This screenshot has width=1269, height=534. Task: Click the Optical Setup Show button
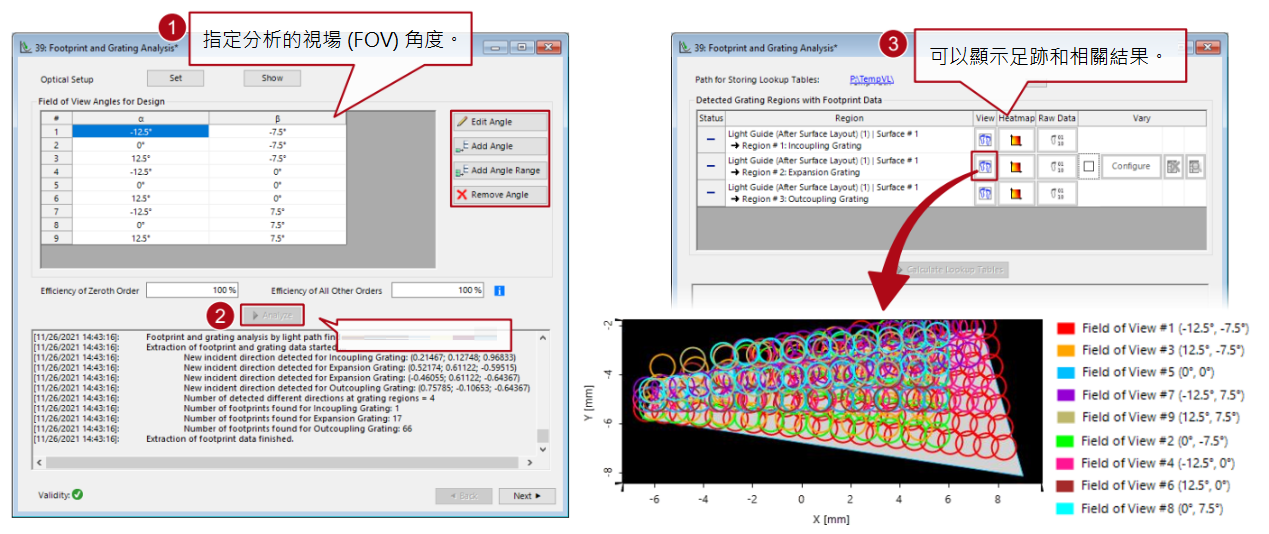[x=272, y=78]
